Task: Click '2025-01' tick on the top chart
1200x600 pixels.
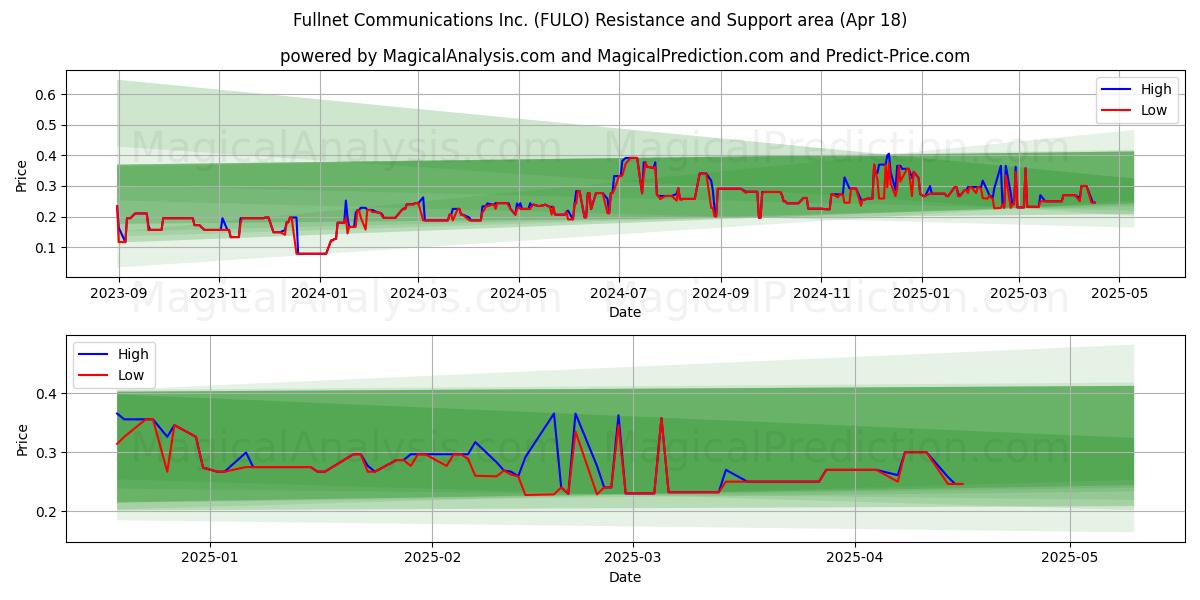Action: click(x=922, y=293)
